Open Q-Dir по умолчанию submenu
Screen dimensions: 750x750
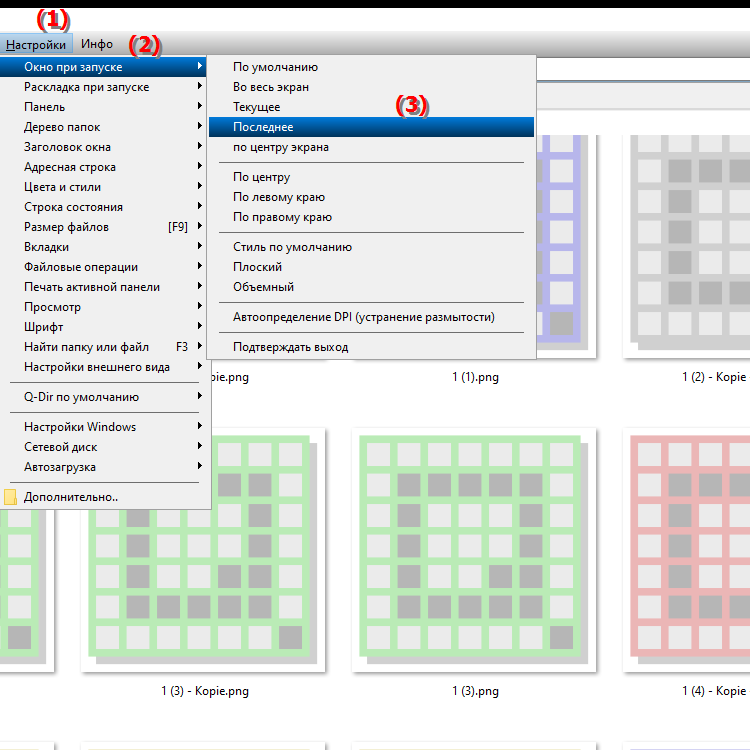(103, 397)
